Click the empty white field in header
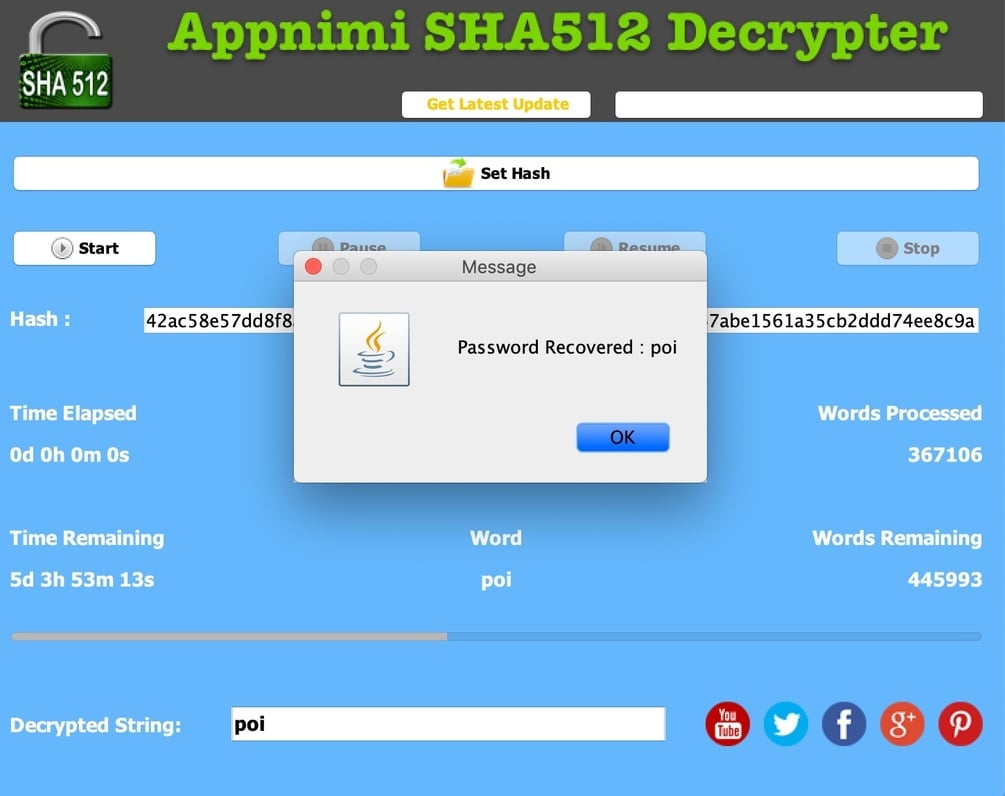The height and width of the screenshot is (796, 1005). (x=799, y=104)
